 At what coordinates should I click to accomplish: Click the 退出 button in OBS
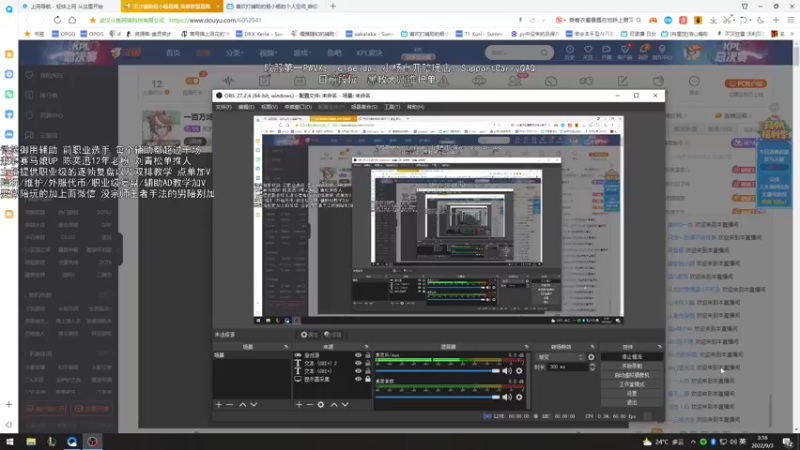(x=632, y=403)
